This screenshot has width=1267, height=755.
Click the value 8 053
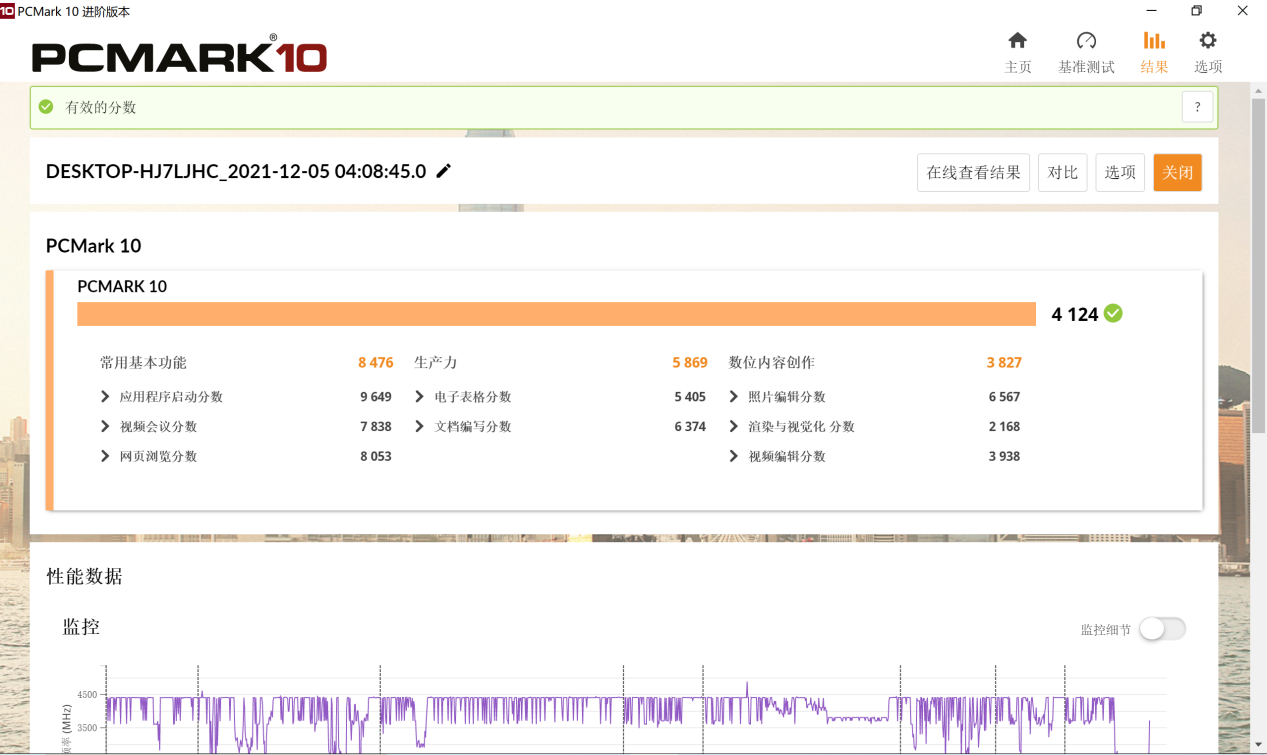(x=376, y=457)
